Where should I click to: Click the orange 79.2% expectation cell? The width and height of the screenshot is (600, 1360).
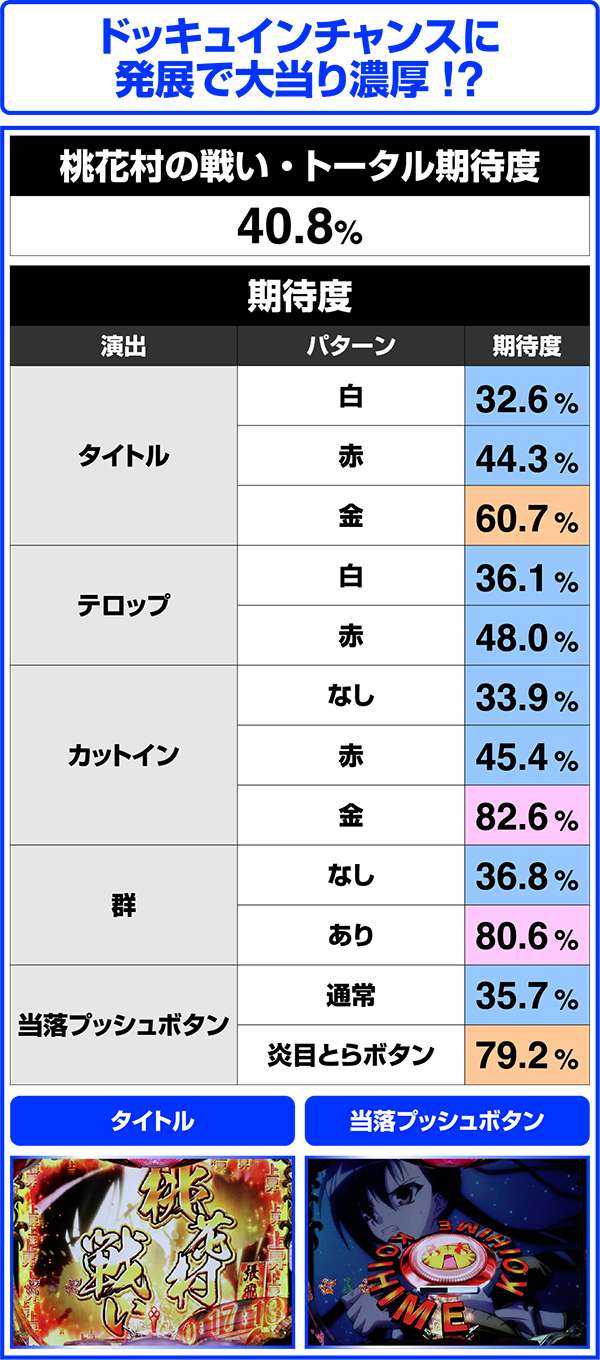tap(527, 1056)
